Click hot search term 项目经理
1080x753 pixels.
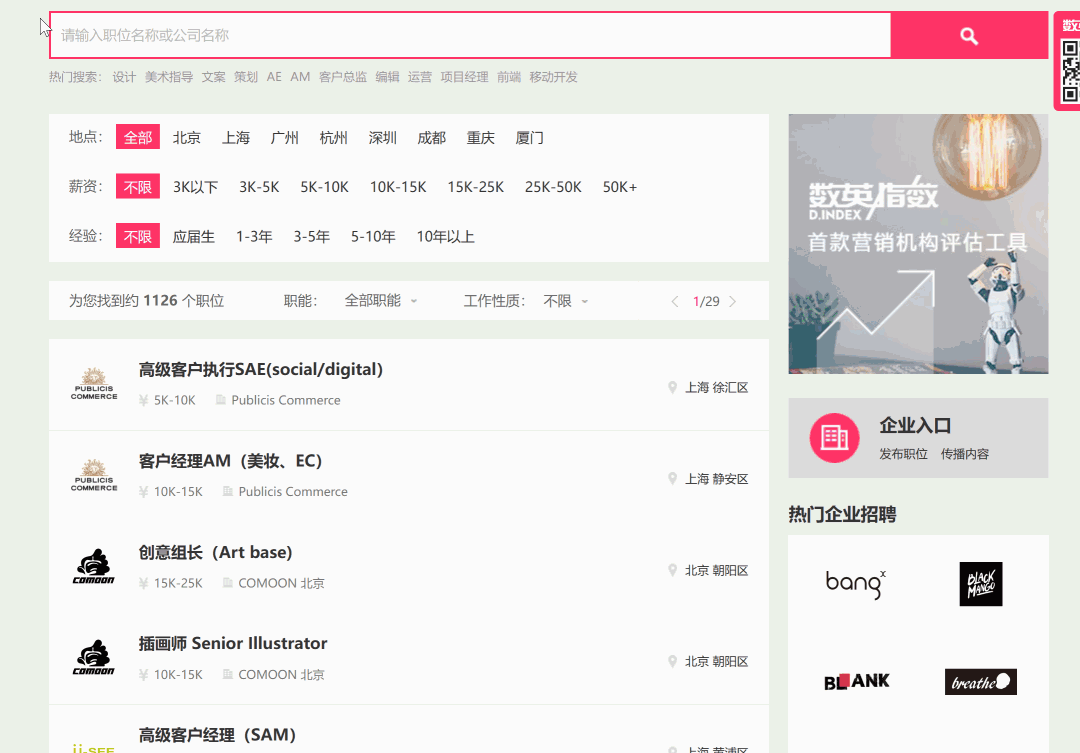[x=464, y=76]
